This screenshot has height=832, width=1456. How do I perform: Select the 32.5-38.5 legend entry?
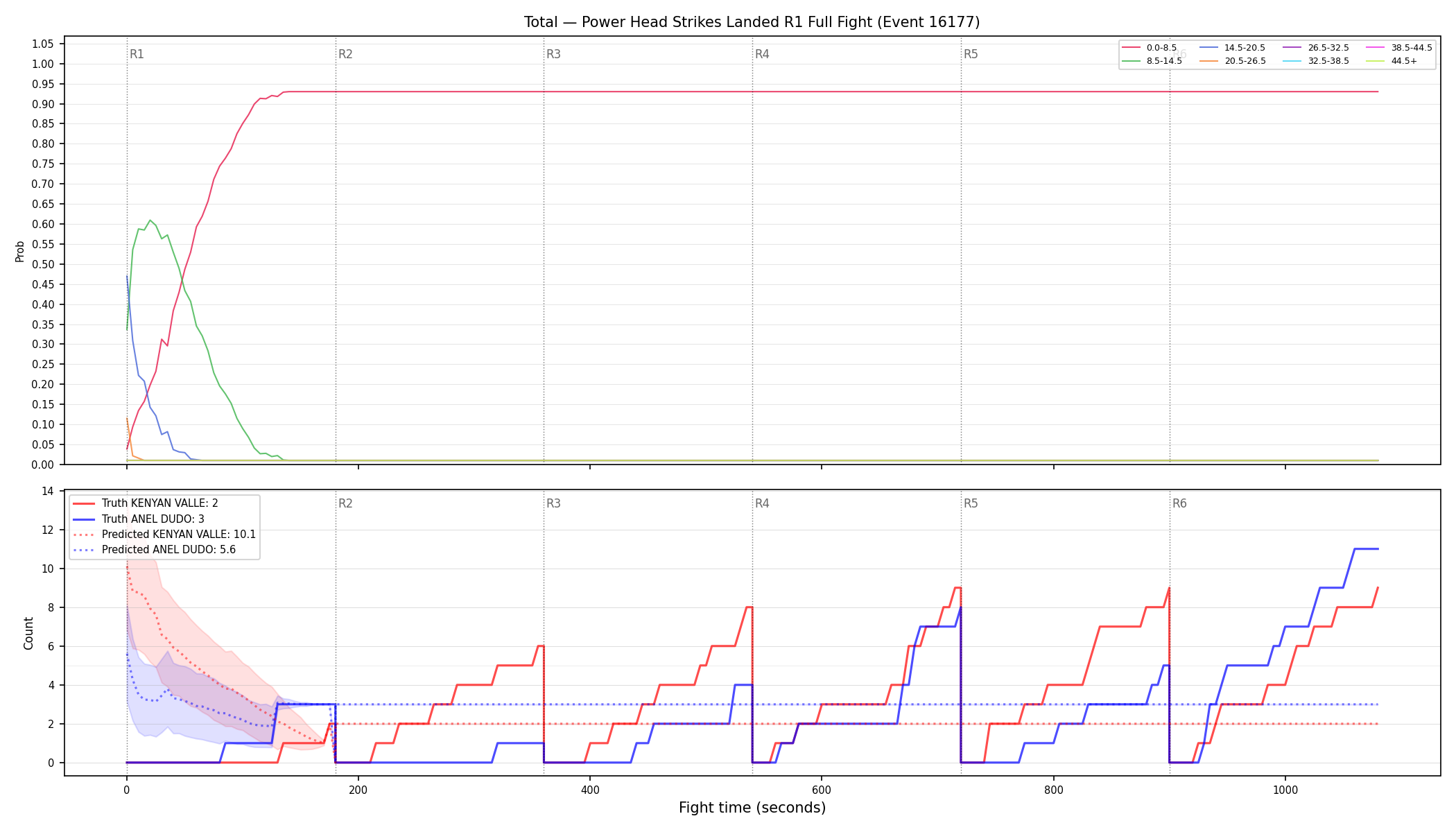point(1315,61)
